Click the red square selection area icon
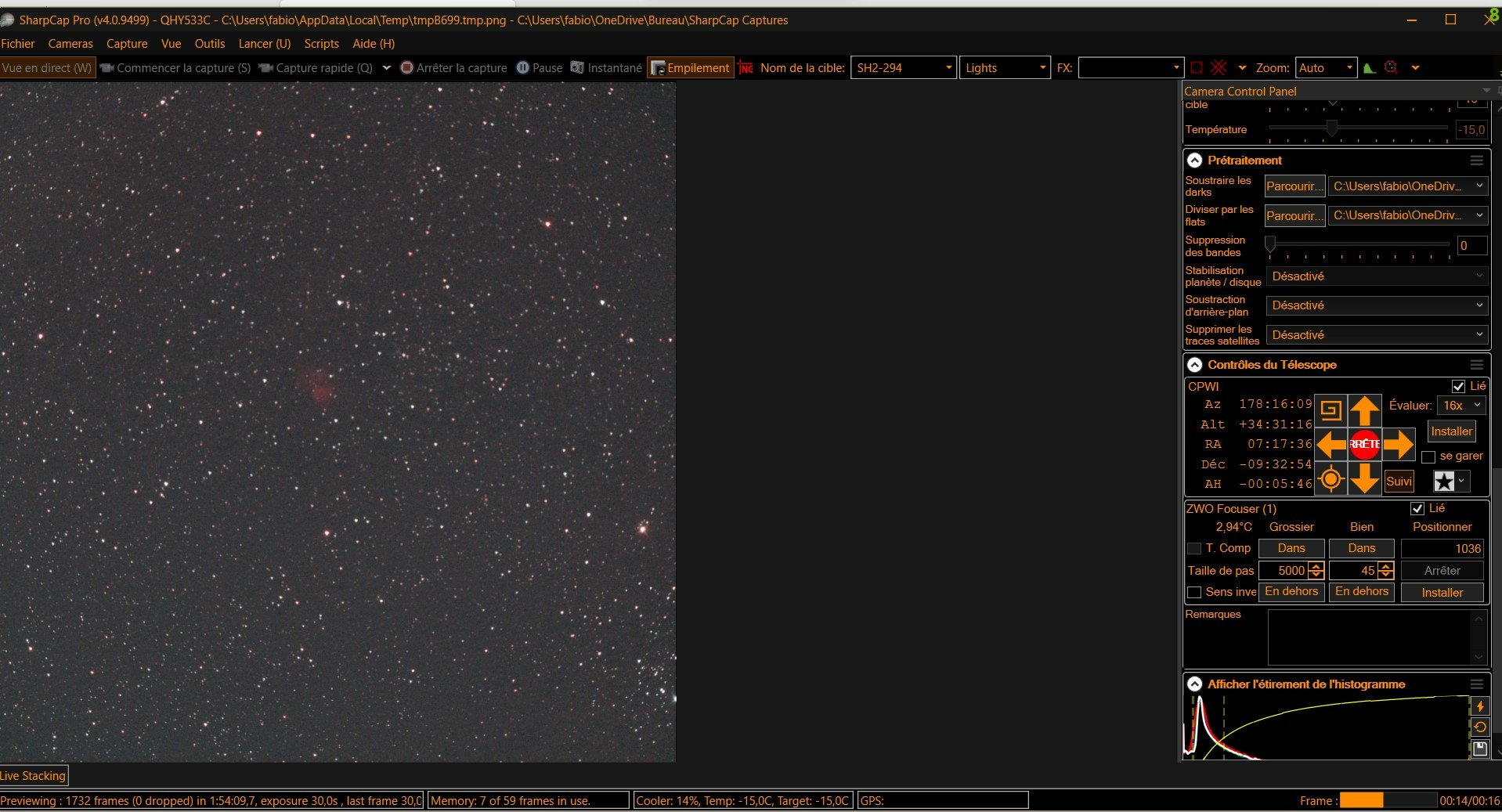Viewport: 1502px width, 812px height. point(1197,68)
